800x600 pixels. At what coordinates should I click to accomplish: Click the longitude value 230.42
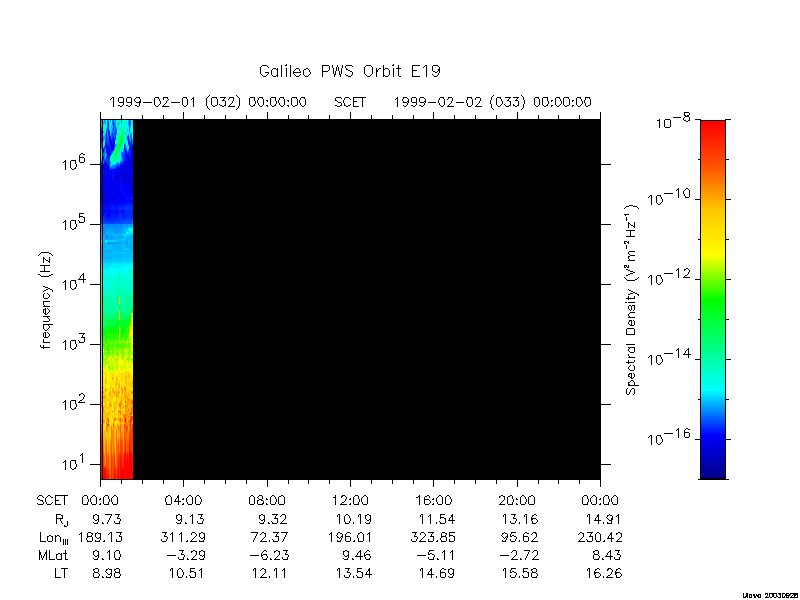pos(600,537)
